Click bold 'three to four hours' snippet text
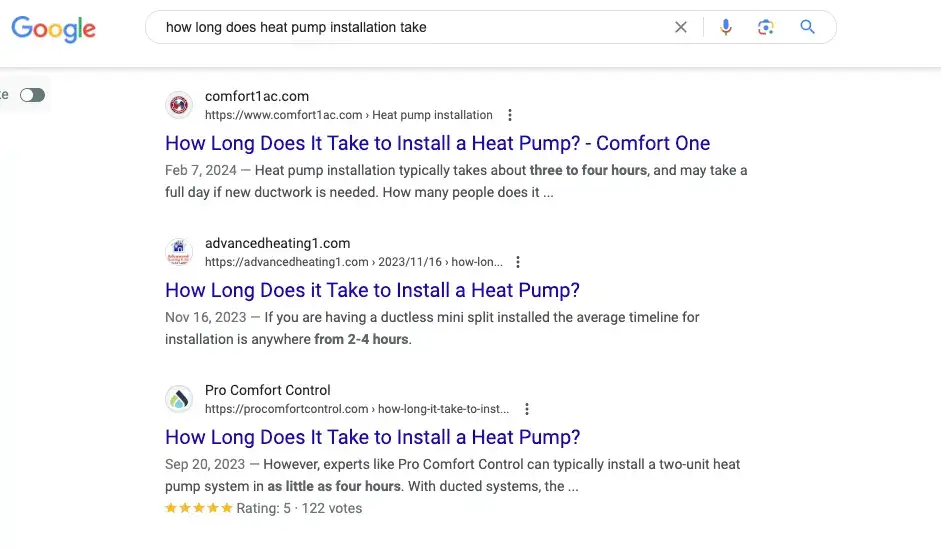Image resolution: width=941 pixels, height=548 pixels. pos(588,170)
